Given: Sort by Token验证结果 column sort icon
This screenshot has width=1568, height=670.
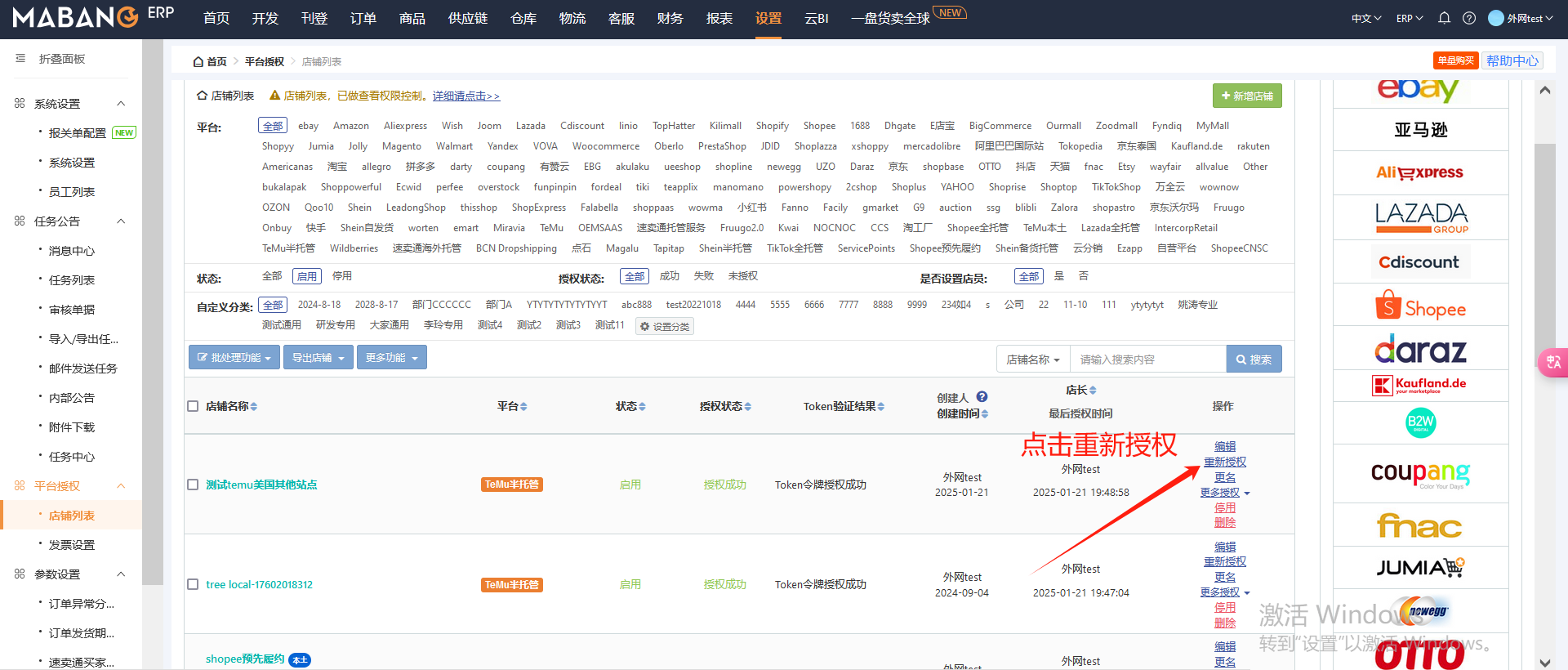Looking at the screenshot, I should pos(881,406).
